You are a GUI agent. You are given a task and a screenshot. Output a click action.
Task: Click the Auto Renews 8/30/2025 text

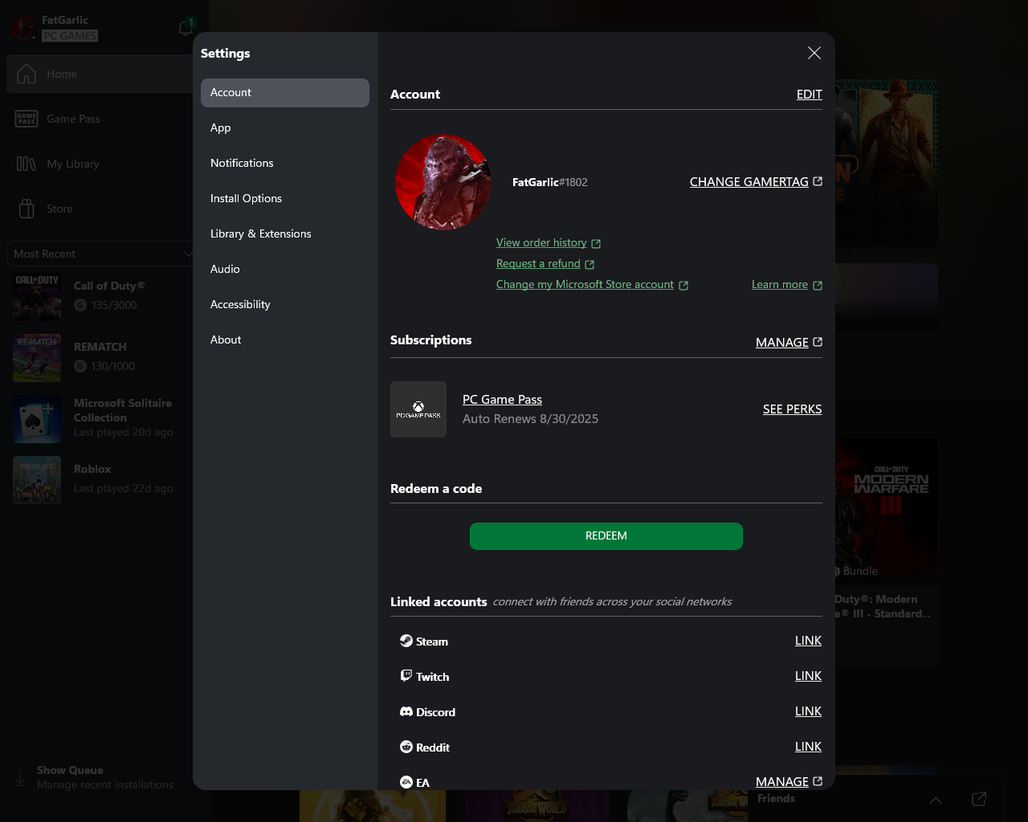(x=530, y=419)
